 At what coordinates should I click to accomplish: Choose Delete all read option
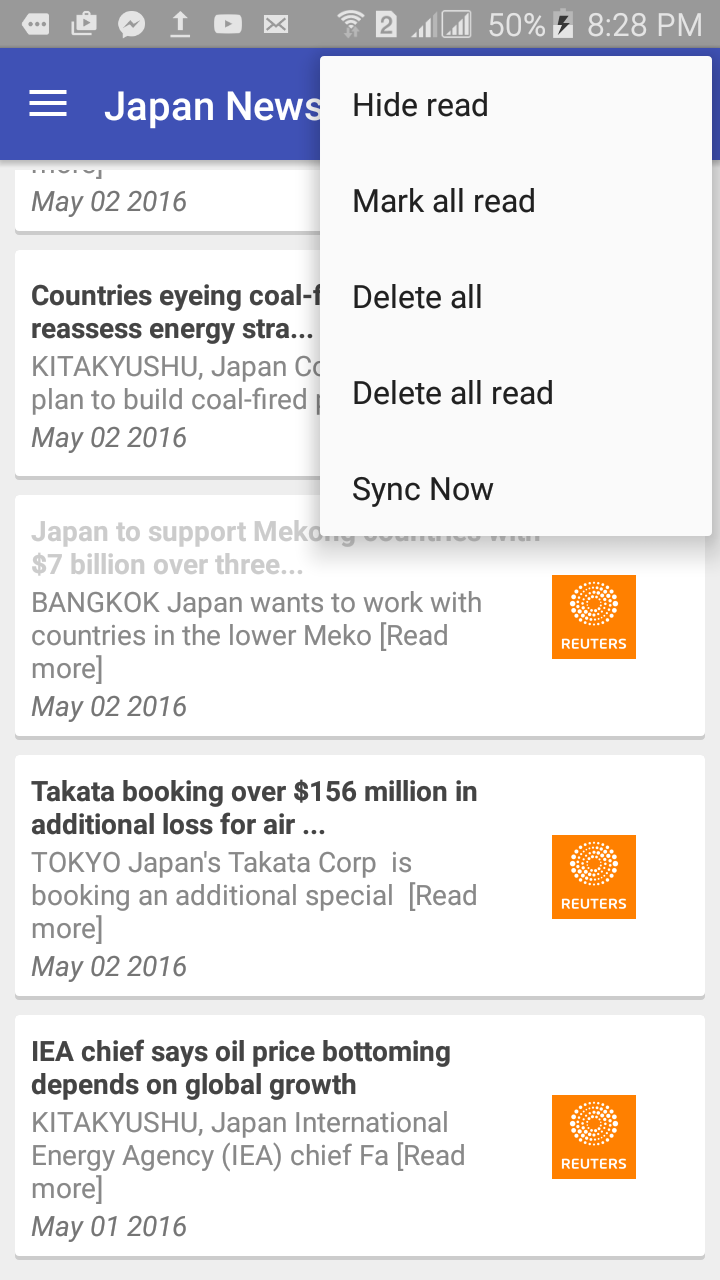point(452,393)
